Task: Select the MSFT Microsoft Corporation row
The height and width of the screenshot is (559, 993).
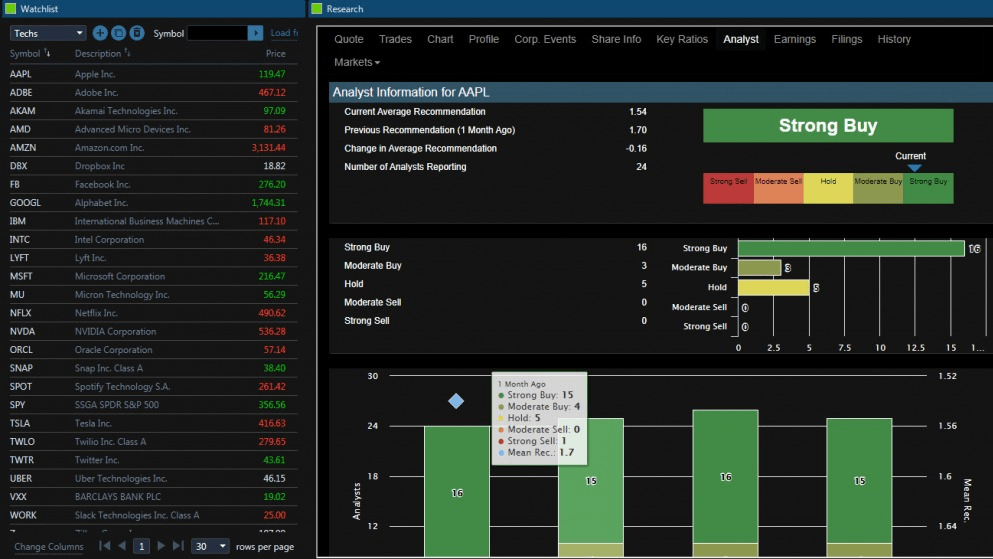Action: [153, 276]
